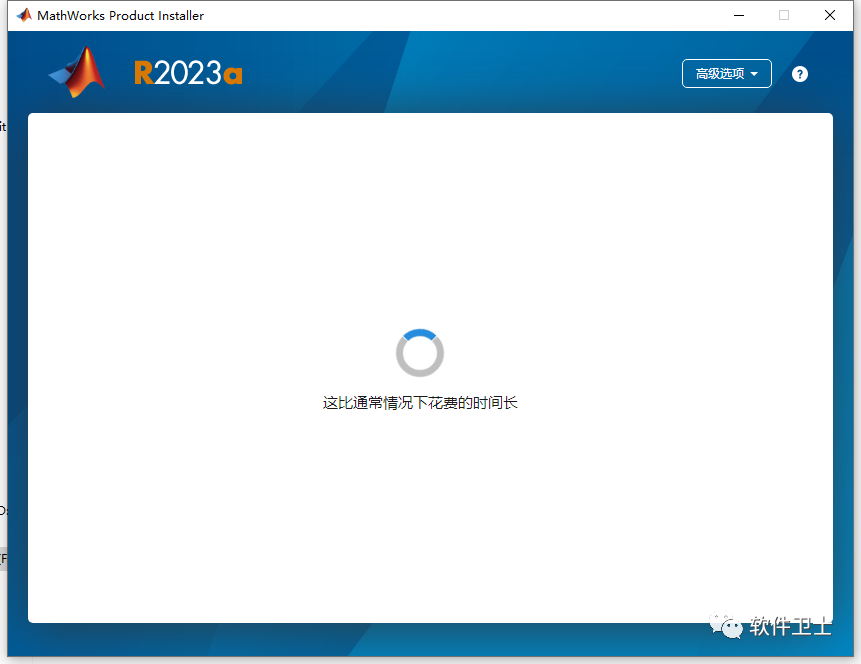Click the 这比通常情况下花费的时间长 message
Image resolution: width=861 pixels, height=664 pixels.
[420, 403]
